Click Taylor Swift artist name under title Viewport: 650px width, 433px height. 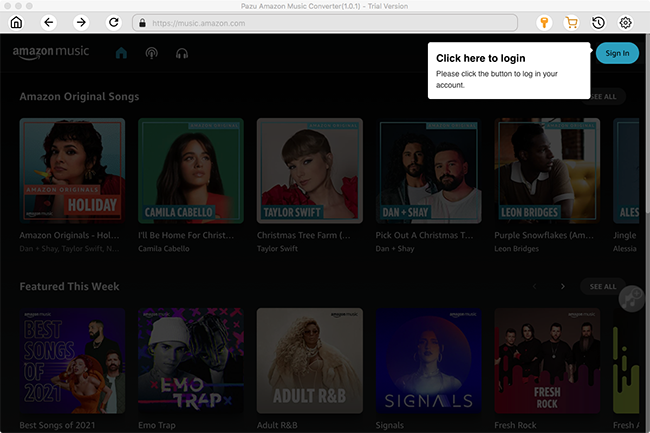pyautogui.click(x=277, y=249)
